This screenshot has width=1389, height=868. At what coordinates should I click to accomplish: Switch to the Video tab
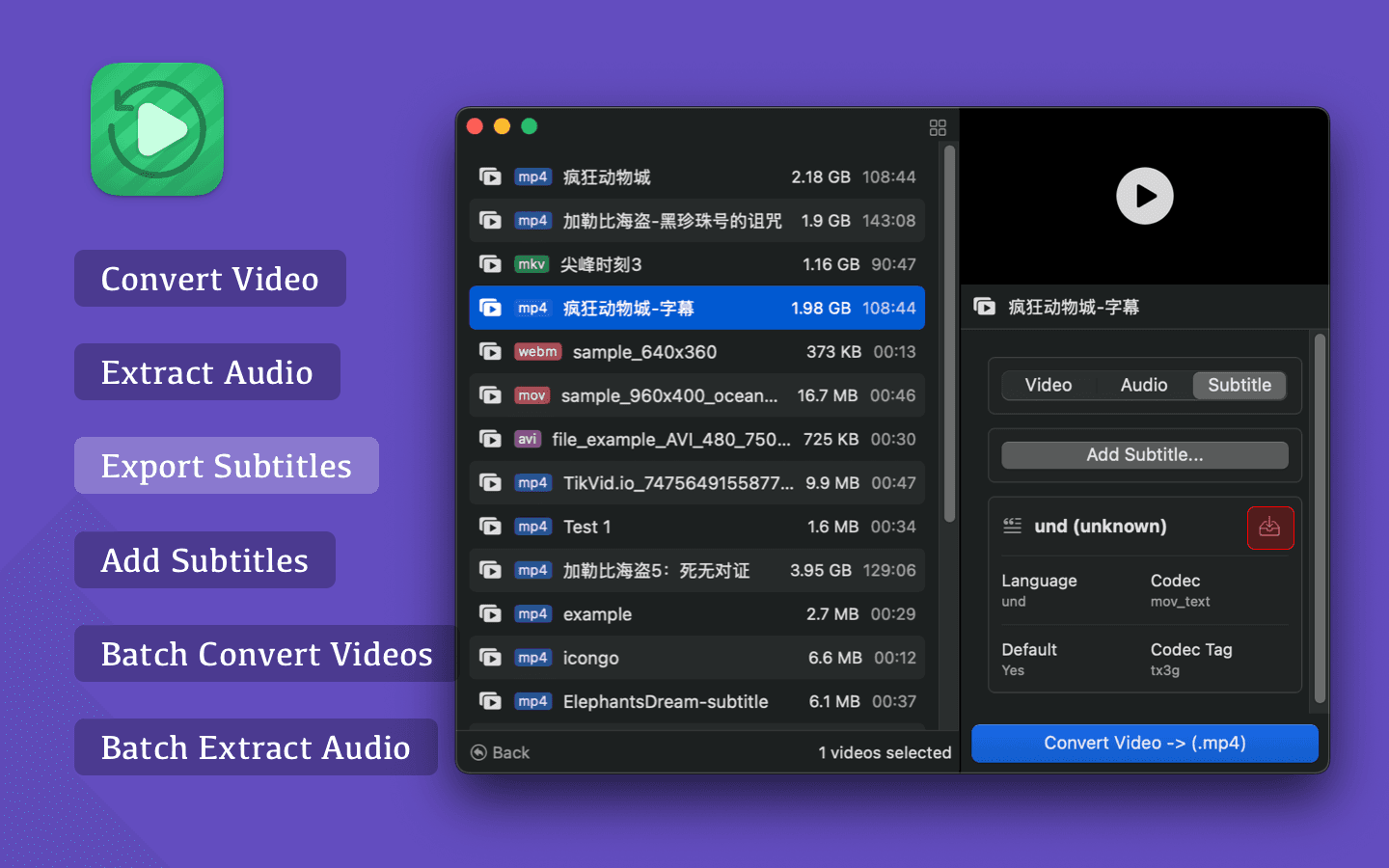tap(1049, 385)
